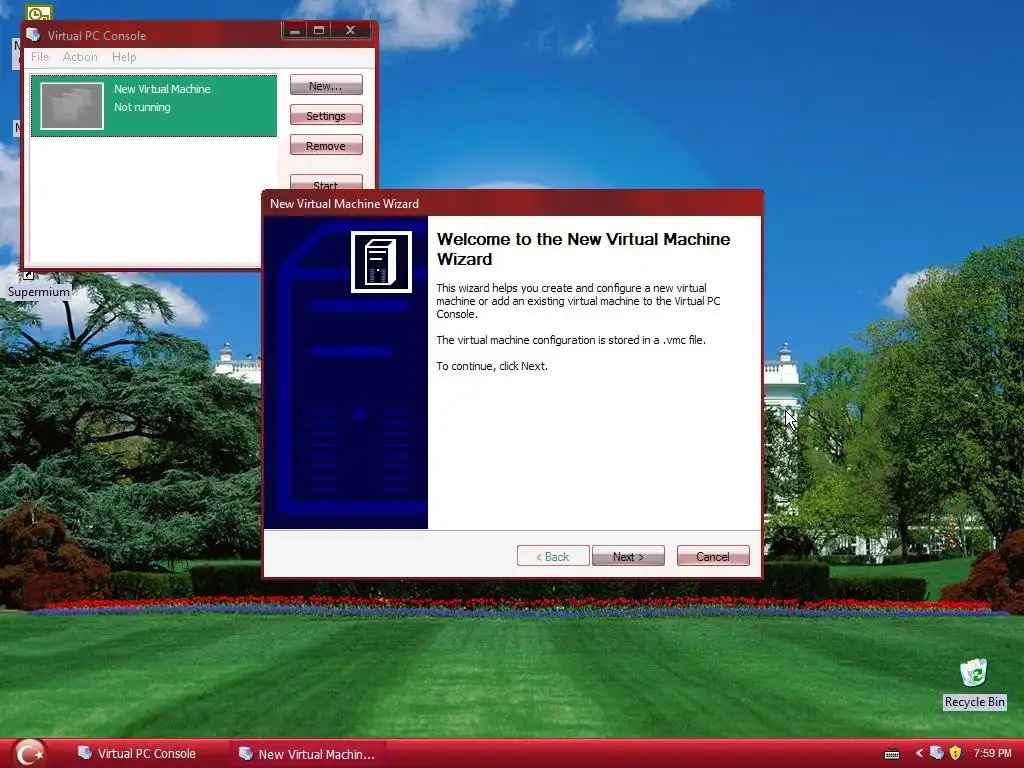Select the Supermium desktop shortcut label
1024x768 pixels.
tap(39, 292)
